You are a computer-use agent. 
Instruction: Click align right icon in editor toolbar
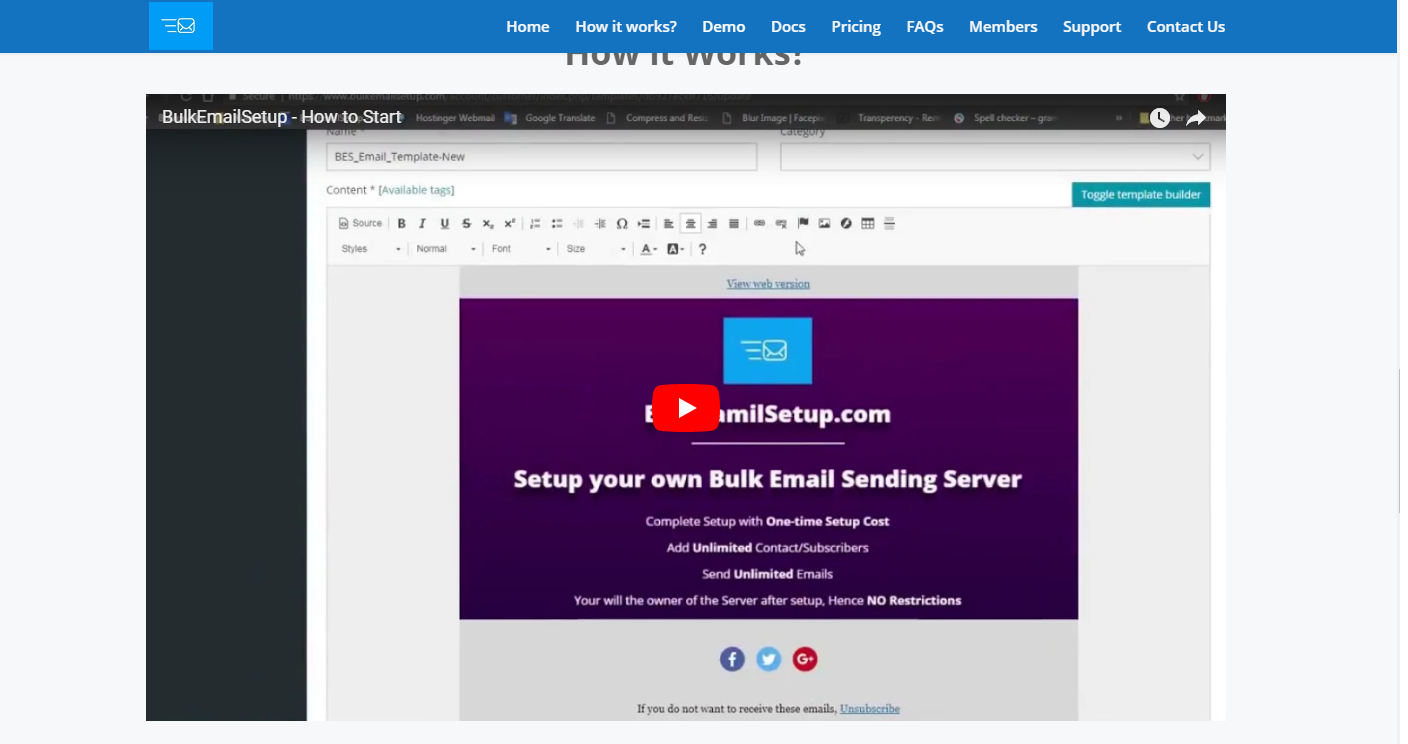point(712,224)
